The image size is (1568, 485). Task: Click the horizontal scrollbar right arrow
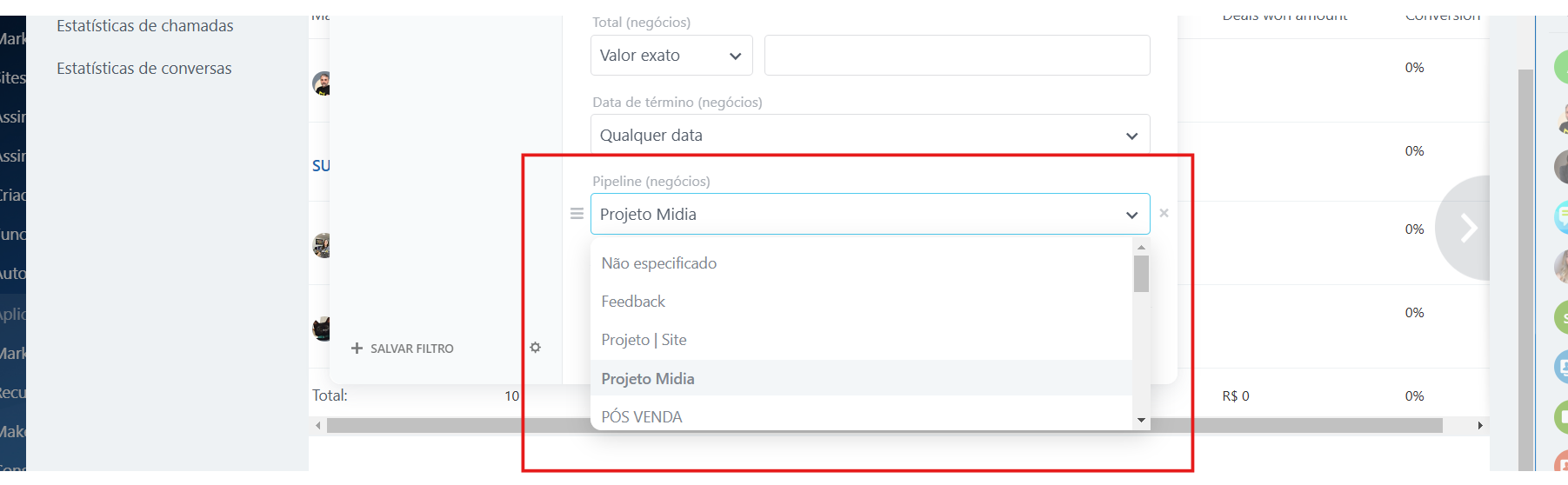pos(1480,426)
